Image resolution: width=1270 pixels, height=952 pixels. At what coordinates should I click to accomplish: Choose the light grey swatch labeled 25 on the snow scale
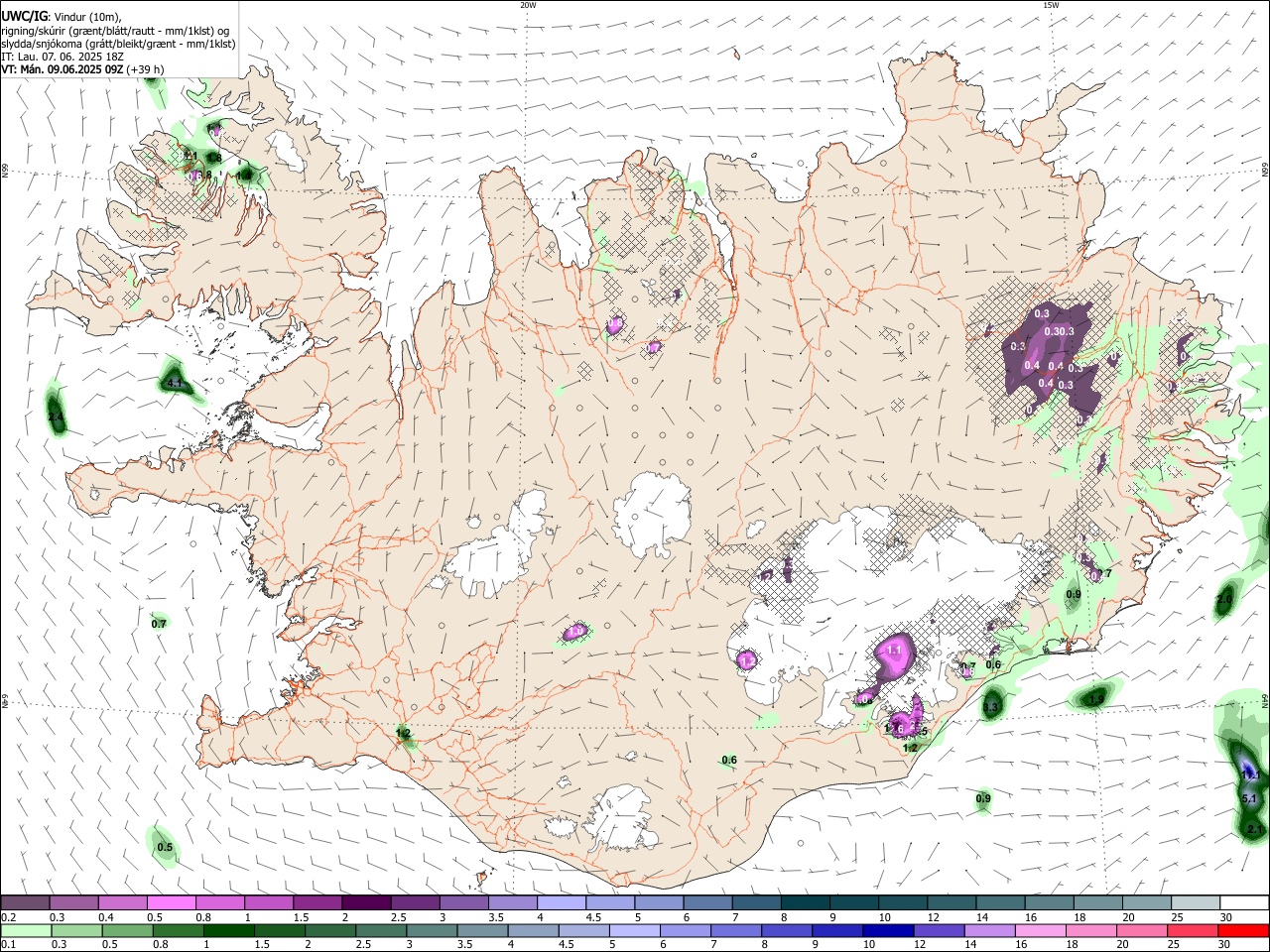point(1196,903)
